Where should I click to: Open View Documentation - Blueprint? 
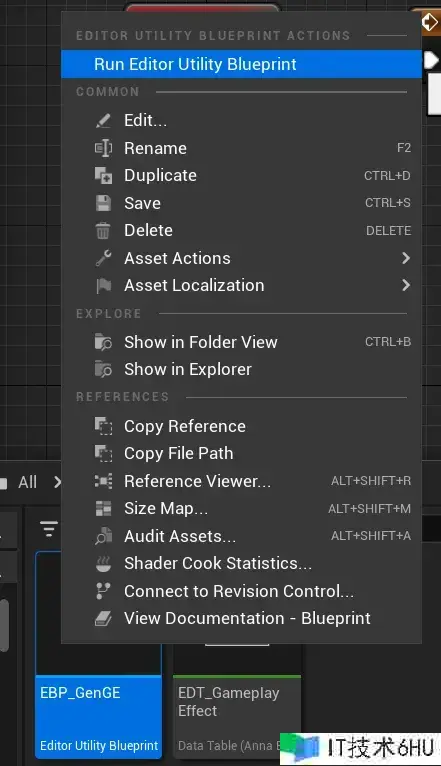tap(241, 618)
